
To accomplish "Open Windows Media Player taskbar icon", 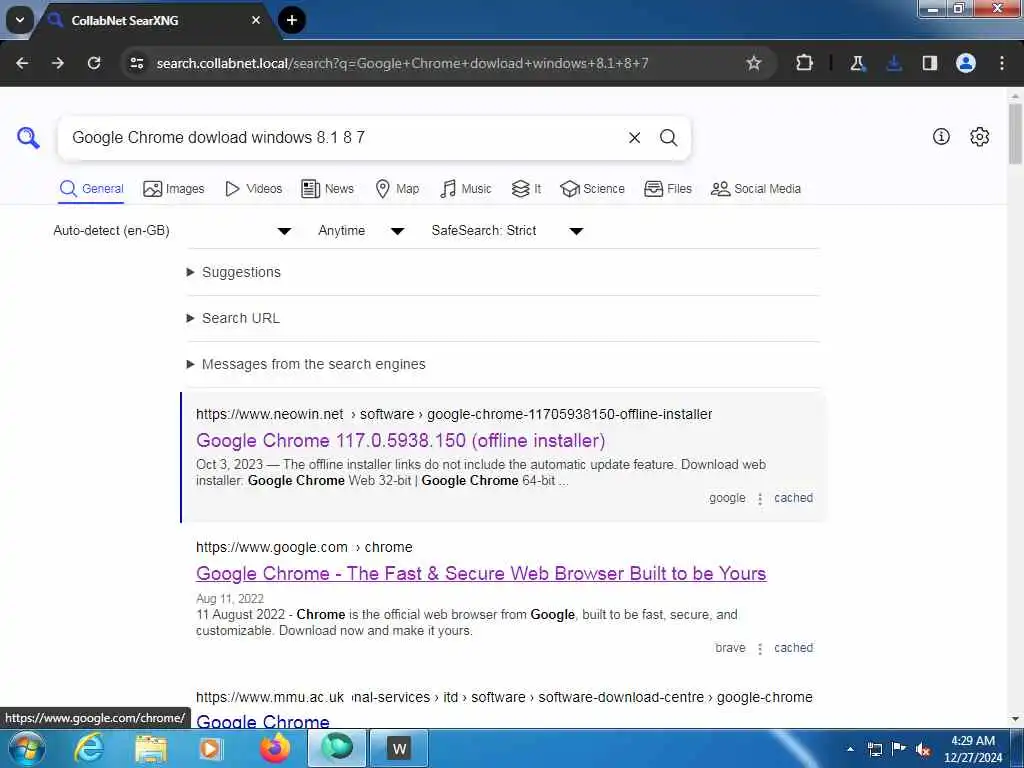I will point(210,748).
